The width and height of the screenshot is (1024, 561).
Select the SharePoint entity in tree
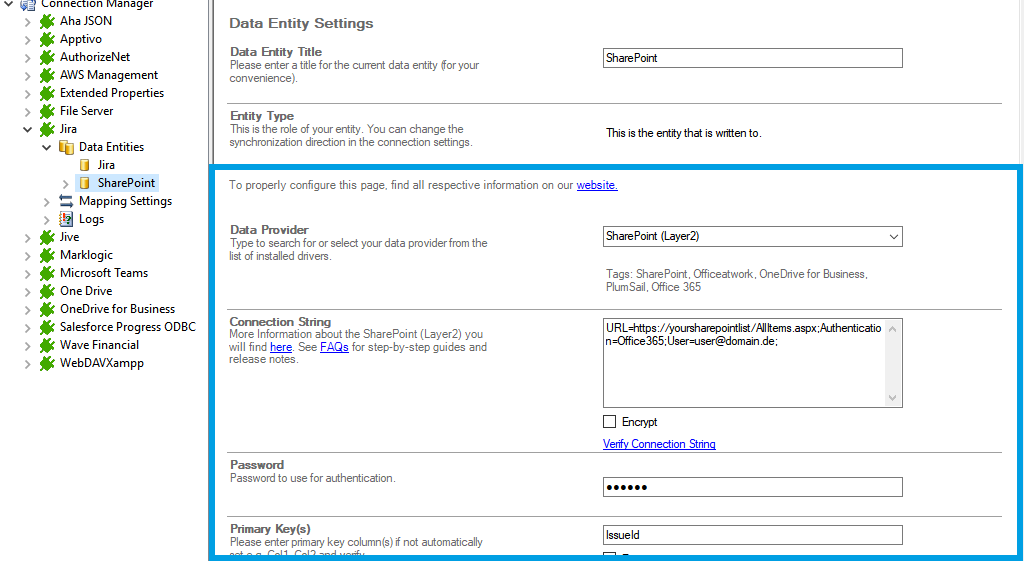click(x=126, y=183)
